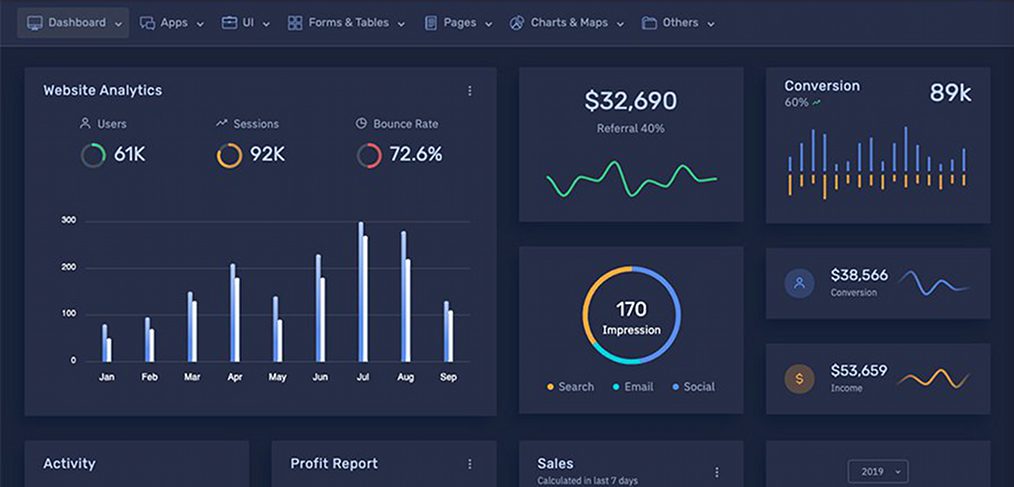Viewport: 1014px width, 487px height.
Task: Click the Users person icon
Action: 85,123
